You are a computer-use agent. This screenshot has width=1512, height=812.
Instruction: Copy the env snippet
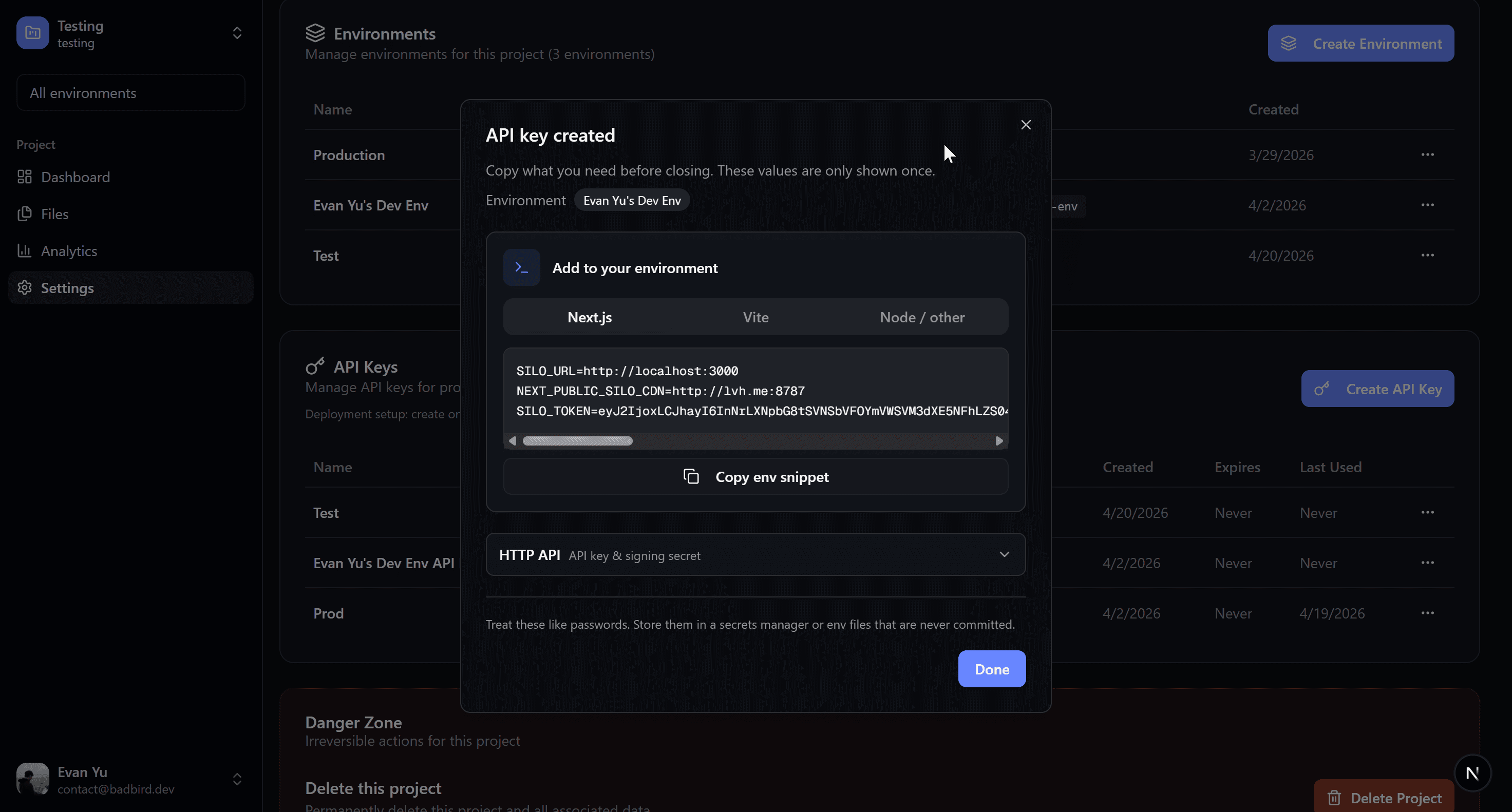[755, 476]
